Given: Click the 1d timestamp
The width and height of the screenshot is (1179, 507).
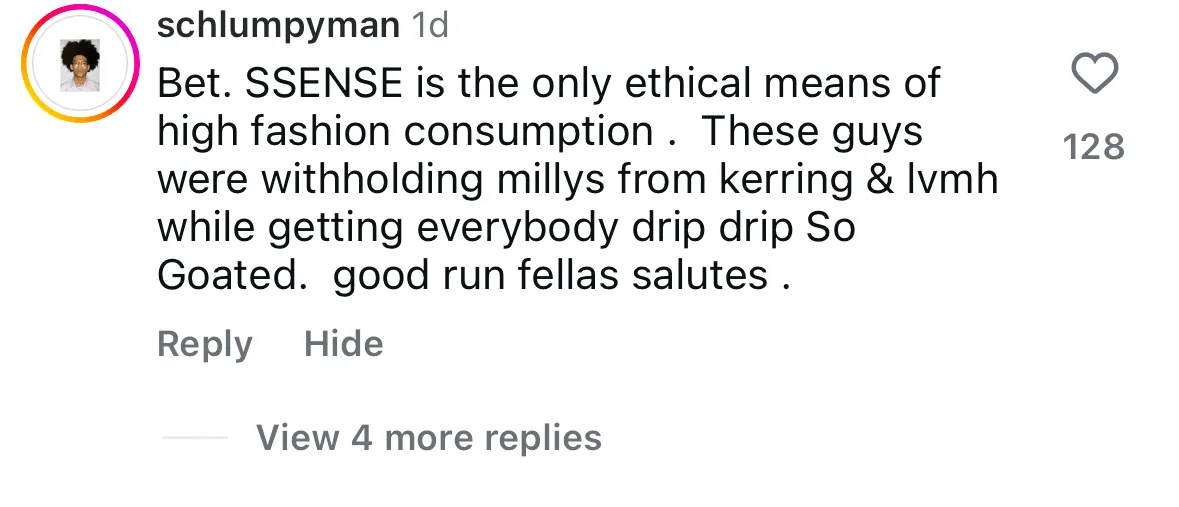Looking at the screenshot, I should (x=430, y=27).
